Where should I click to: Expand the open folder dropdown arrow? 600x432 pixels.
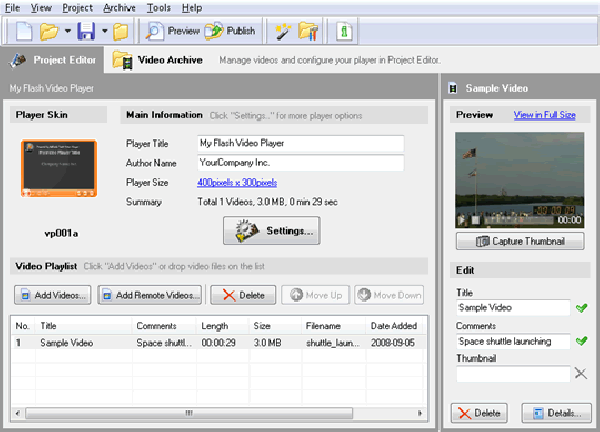68,31
